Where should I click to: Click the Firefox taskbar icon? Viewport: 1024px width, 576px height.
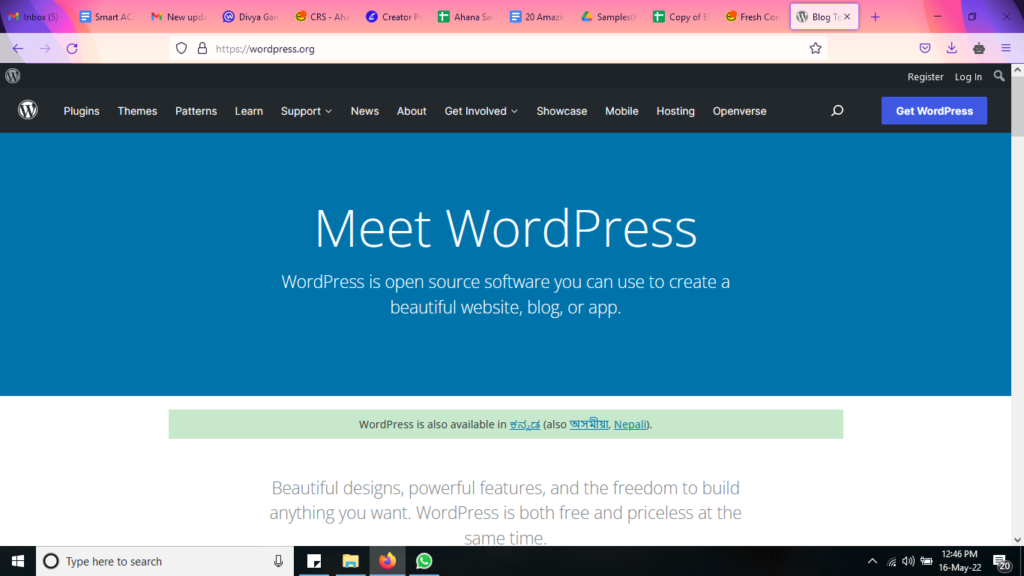point(387,561)
